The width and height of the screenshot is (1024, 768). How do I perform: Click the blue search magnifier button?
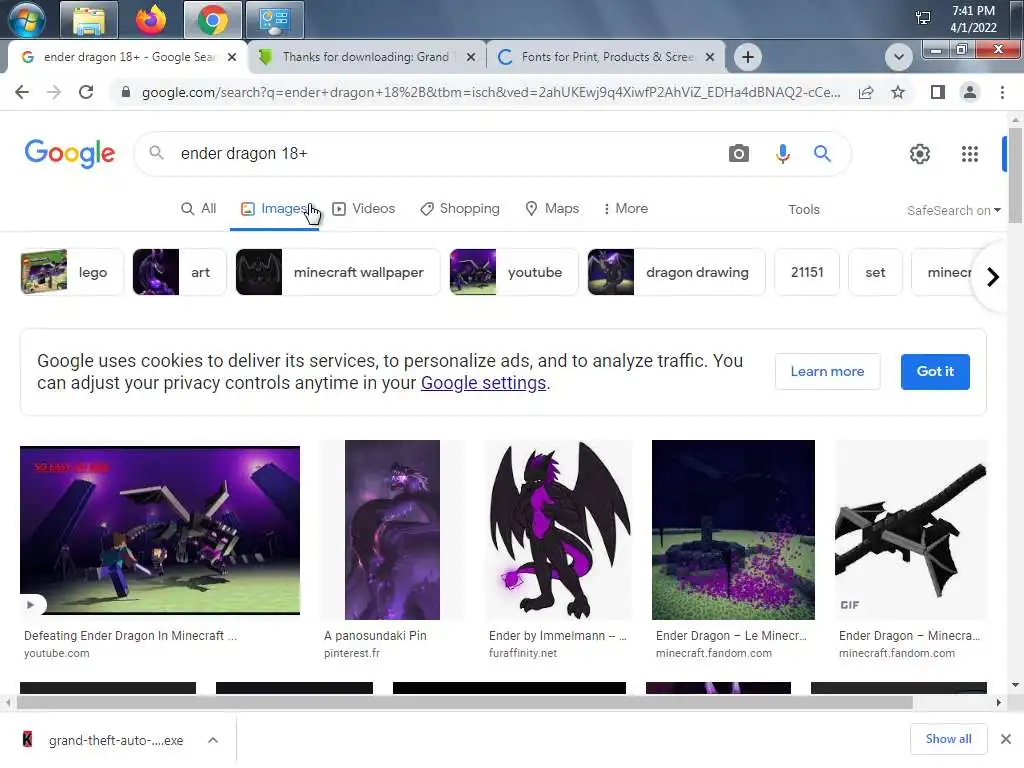click(x=822, y=153)
